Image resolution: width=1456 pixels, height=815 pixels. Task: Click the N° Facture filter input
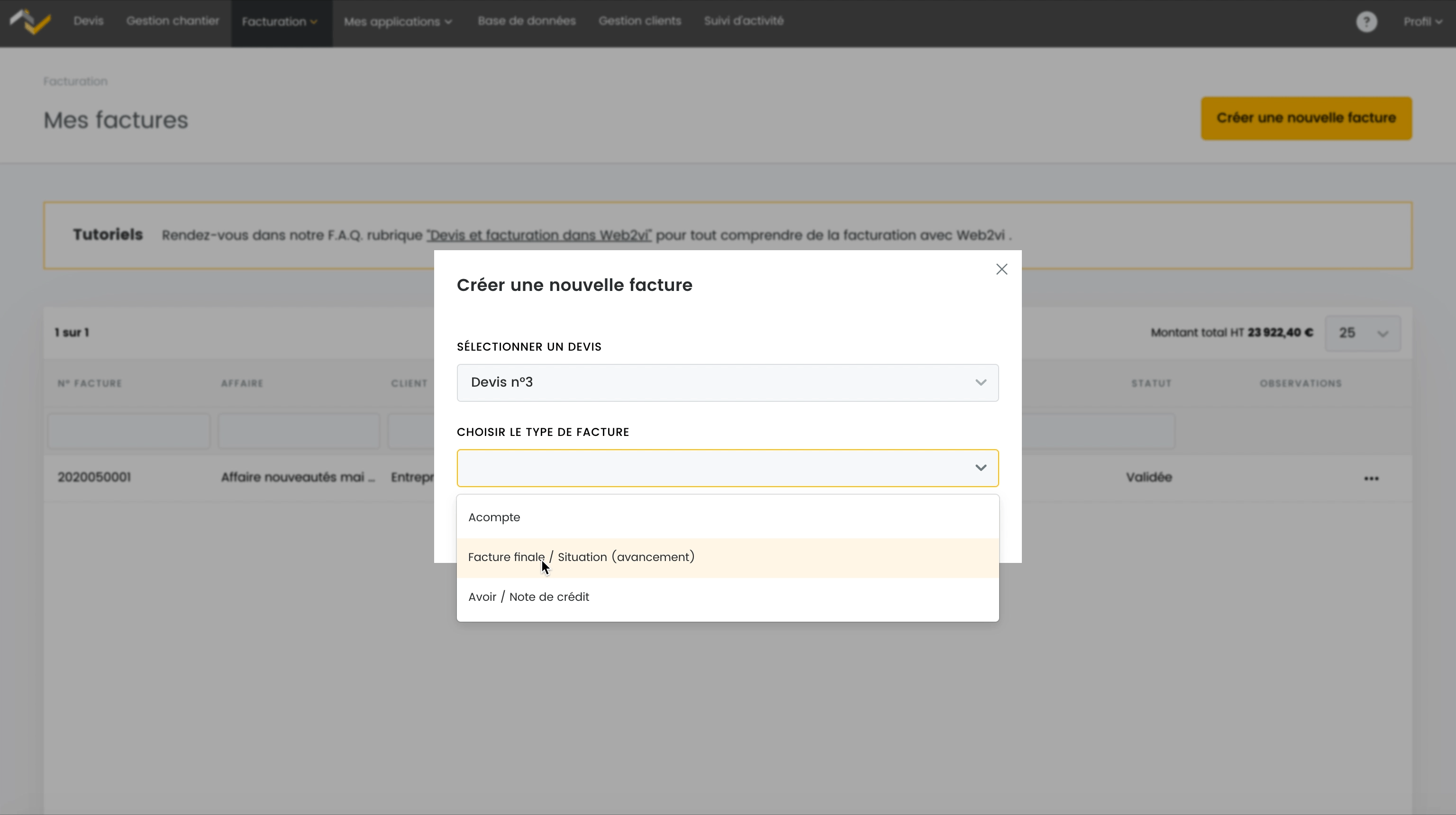129,431
